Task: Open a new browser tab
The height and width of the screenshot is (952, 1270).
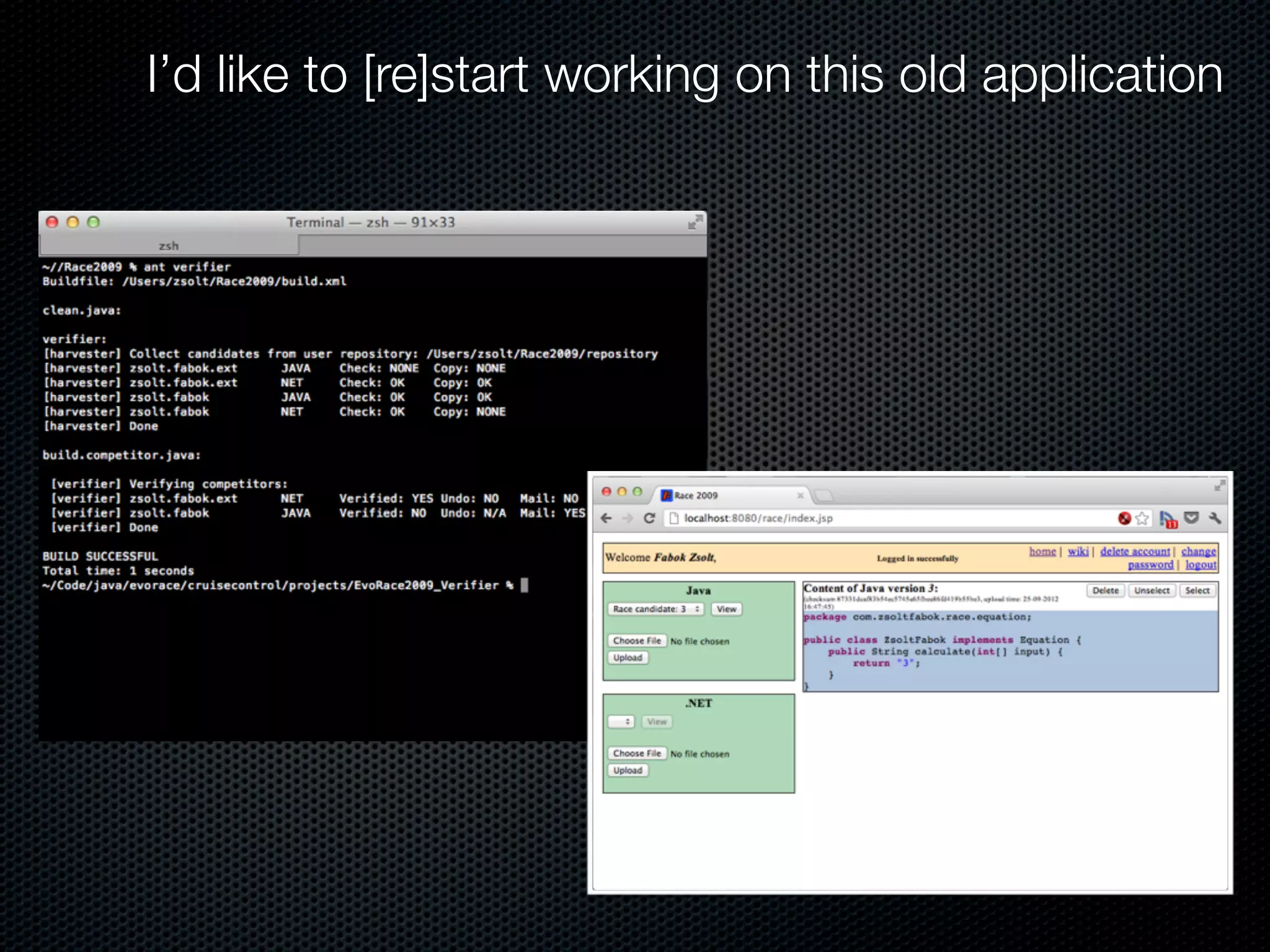Action: pos(824,495)
